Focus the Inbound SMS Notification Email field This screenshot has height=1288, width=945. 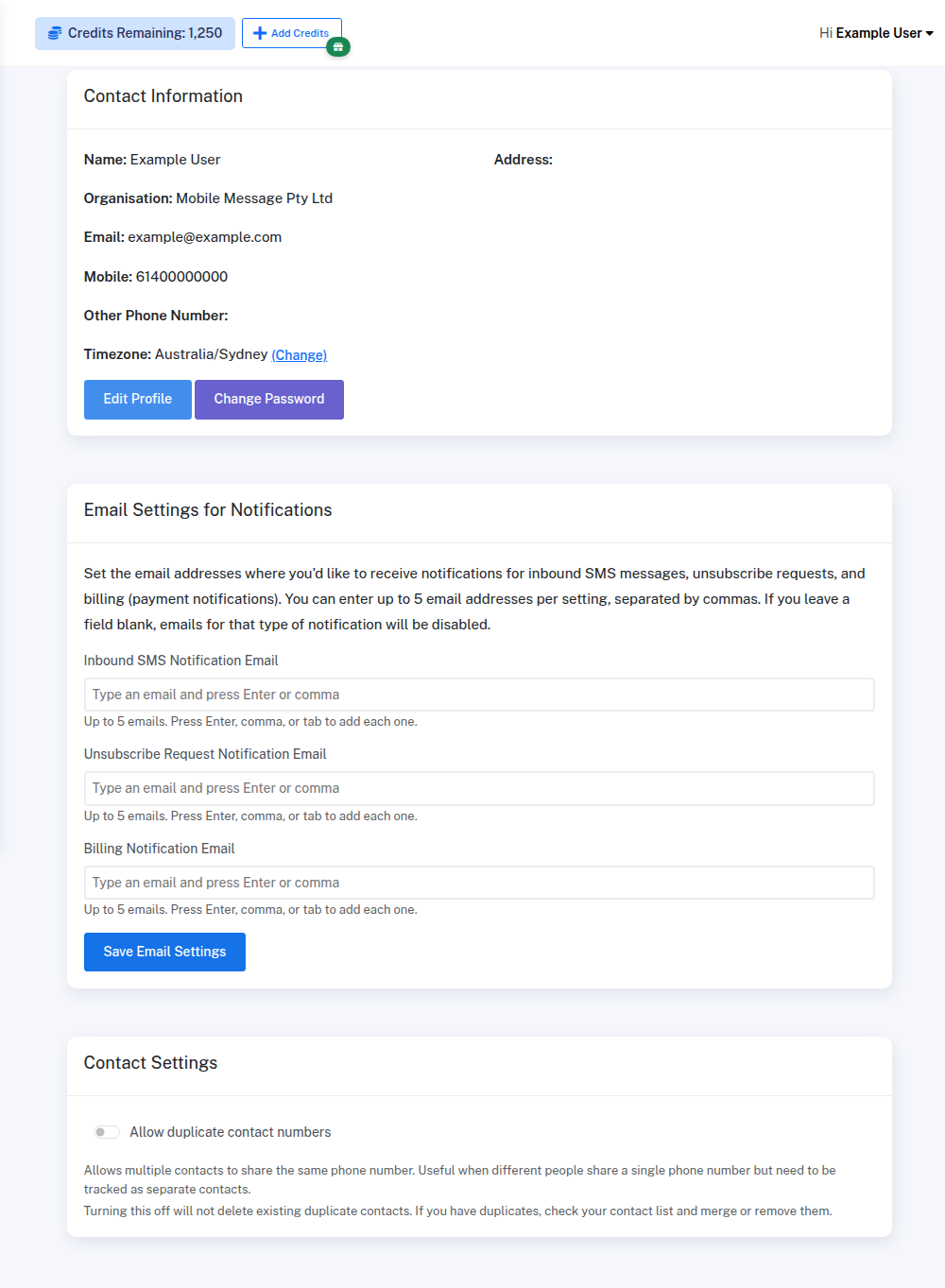(x=479, y=695)
